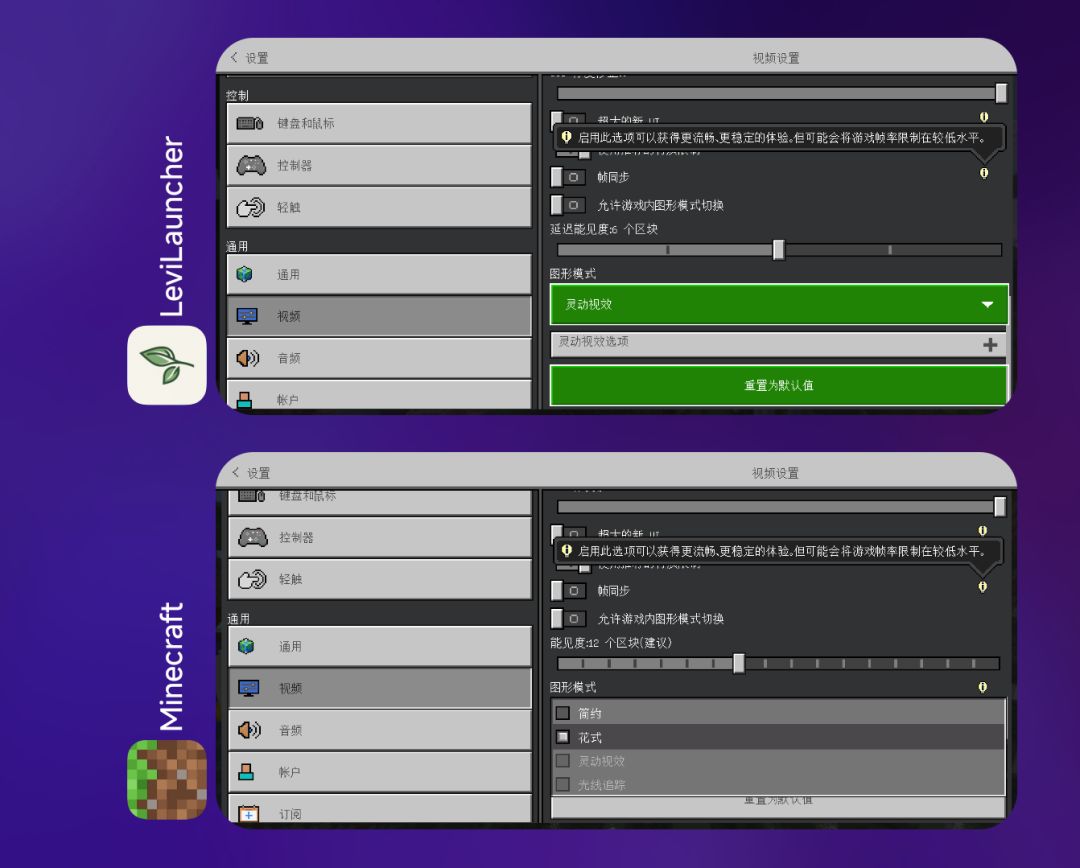This screenshot has width=1080, height=868.
Task: Go back using the top panel's 设置 arrow
Action: click(234, 58)
